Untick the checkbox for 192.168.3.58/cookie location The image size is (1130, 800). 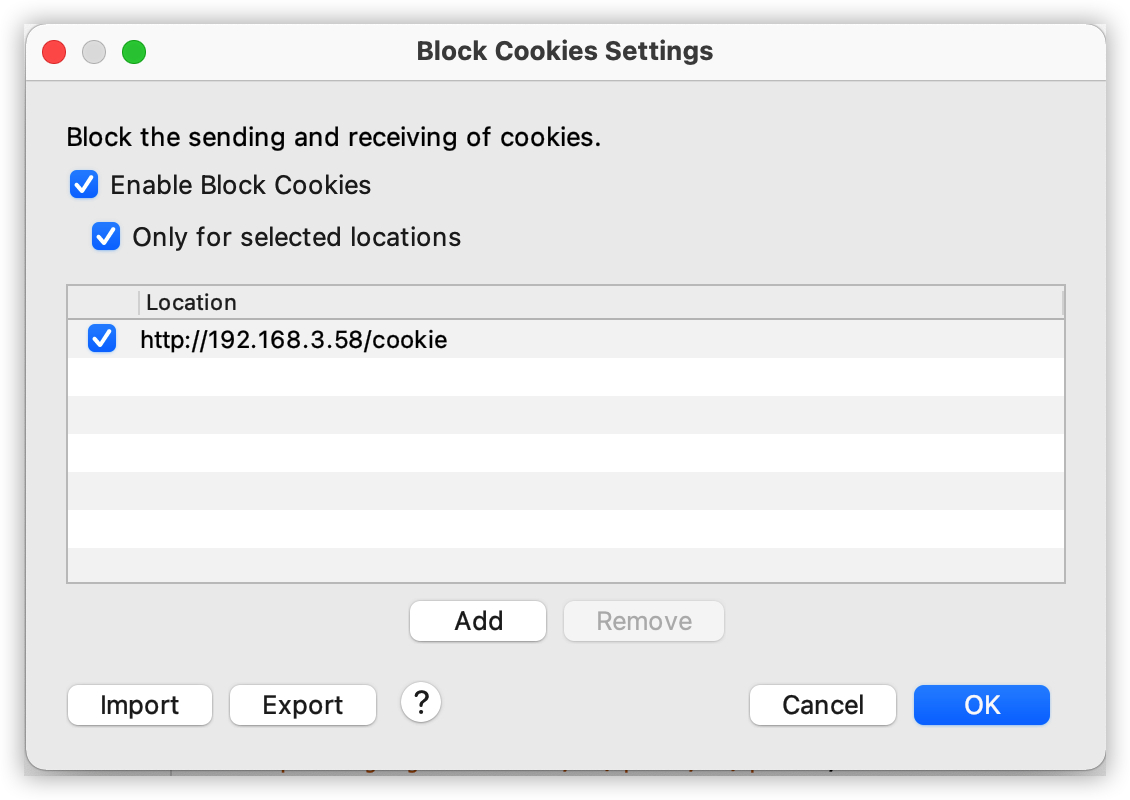click(x=102, y=339)
